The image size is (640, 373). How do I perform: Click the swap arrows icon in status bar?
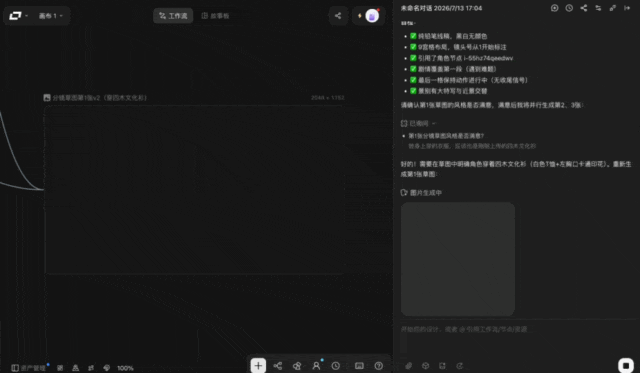click(x=91, y=368)
